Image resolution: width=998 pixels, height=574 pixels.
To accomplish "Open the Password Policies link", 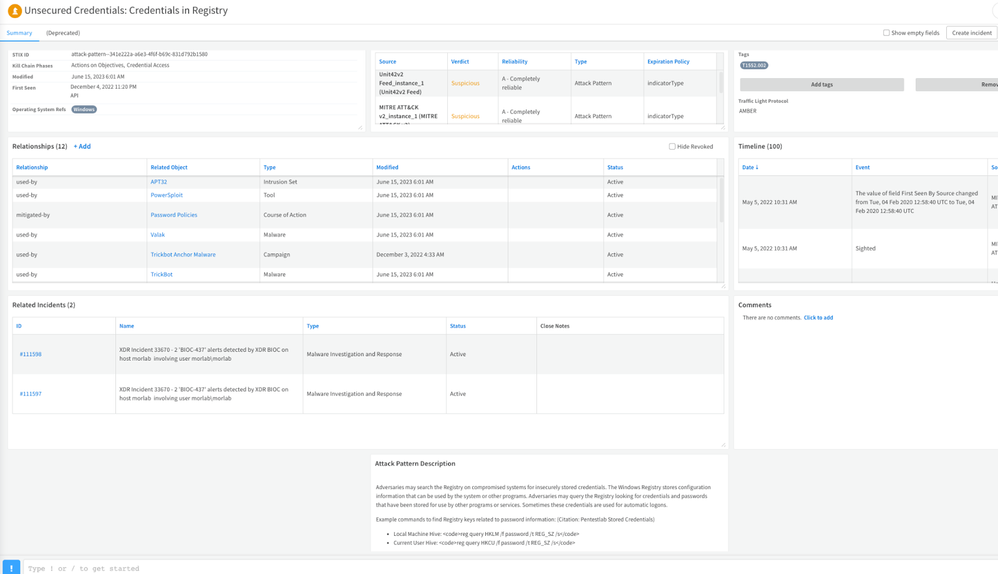I will (173, 215).
